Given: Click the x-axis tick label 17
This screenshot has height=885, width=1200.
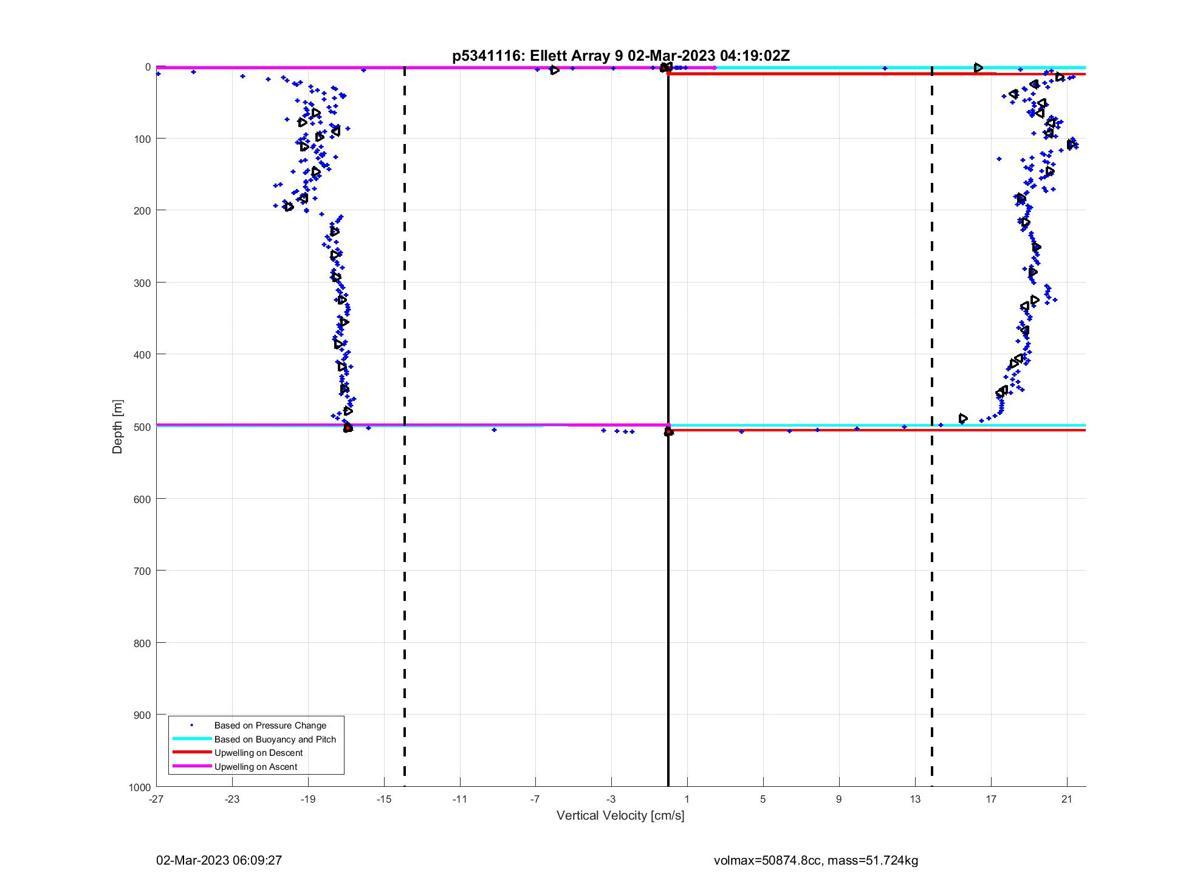Looking at the screenshot, I should click(991, 799).
